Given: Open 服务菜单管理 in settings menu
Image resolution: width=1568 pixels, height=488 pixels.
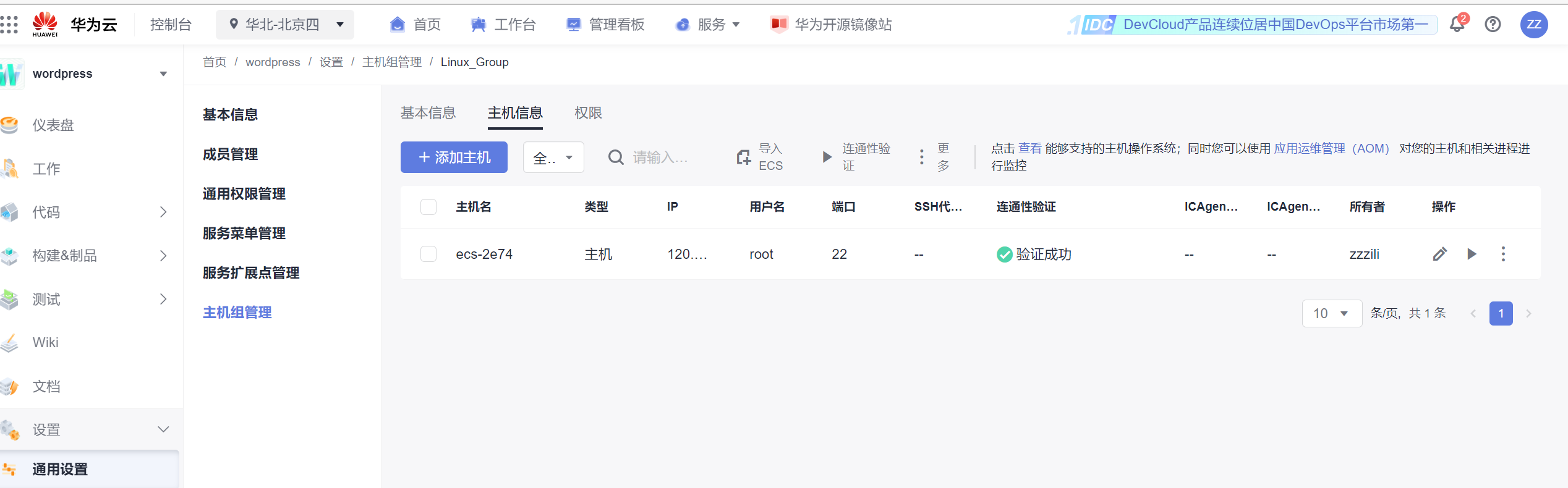Looking at the screenshot, I should pos(244,233).
